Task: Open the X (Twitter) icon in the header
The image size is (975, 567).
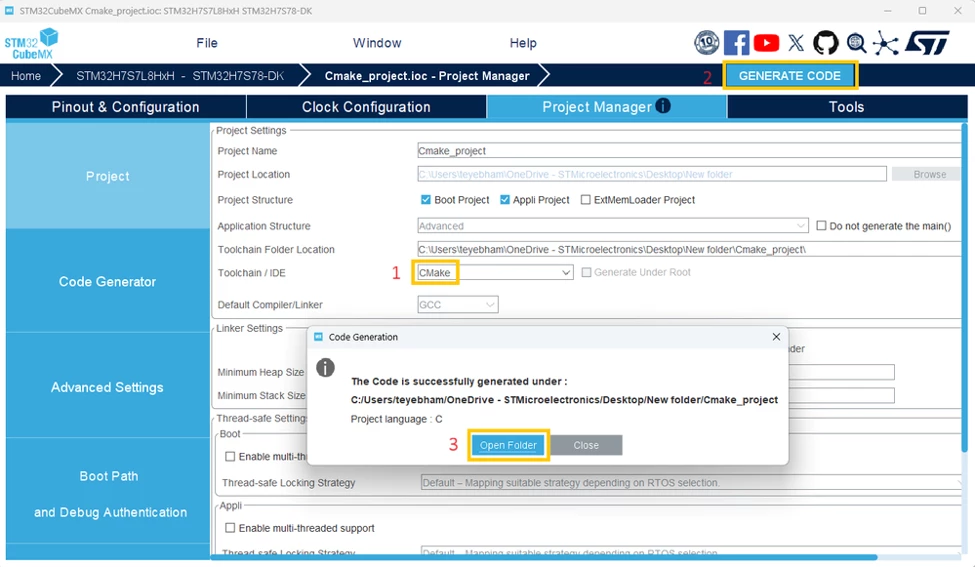Action: 796,43
